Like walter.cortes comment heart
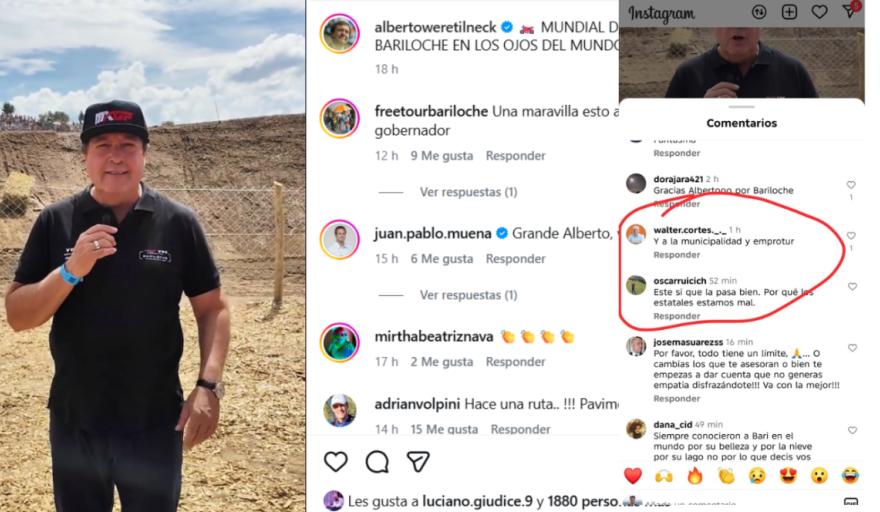Image resolution: width=880 pixels, height=512 pixels. (851, 236)
